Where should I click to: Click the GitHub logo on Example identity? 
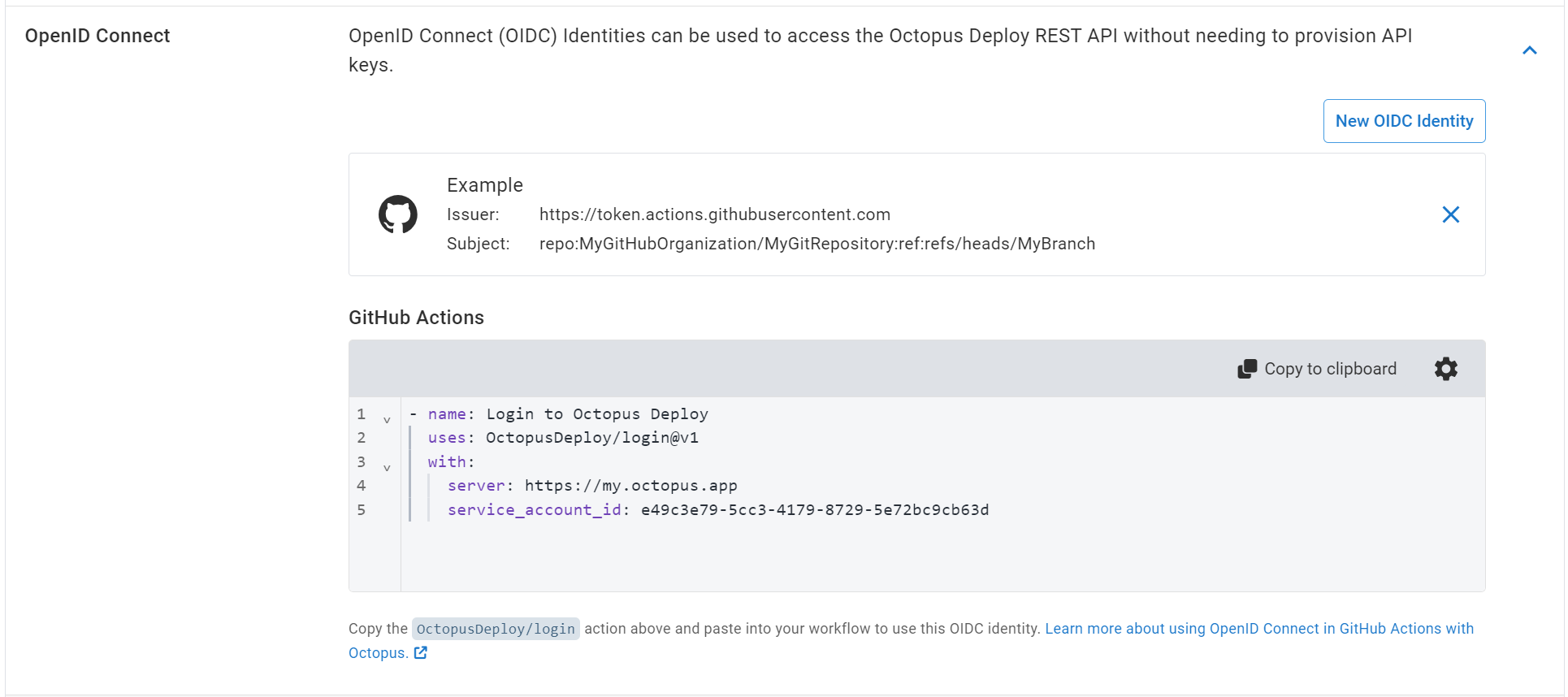point(398,214)
